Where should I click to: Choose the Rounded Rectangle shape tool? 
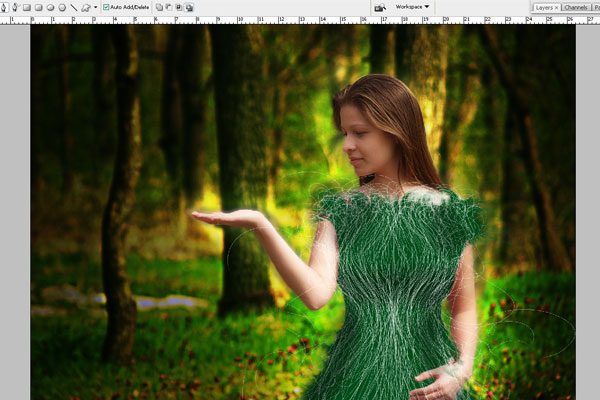point(38,7)
